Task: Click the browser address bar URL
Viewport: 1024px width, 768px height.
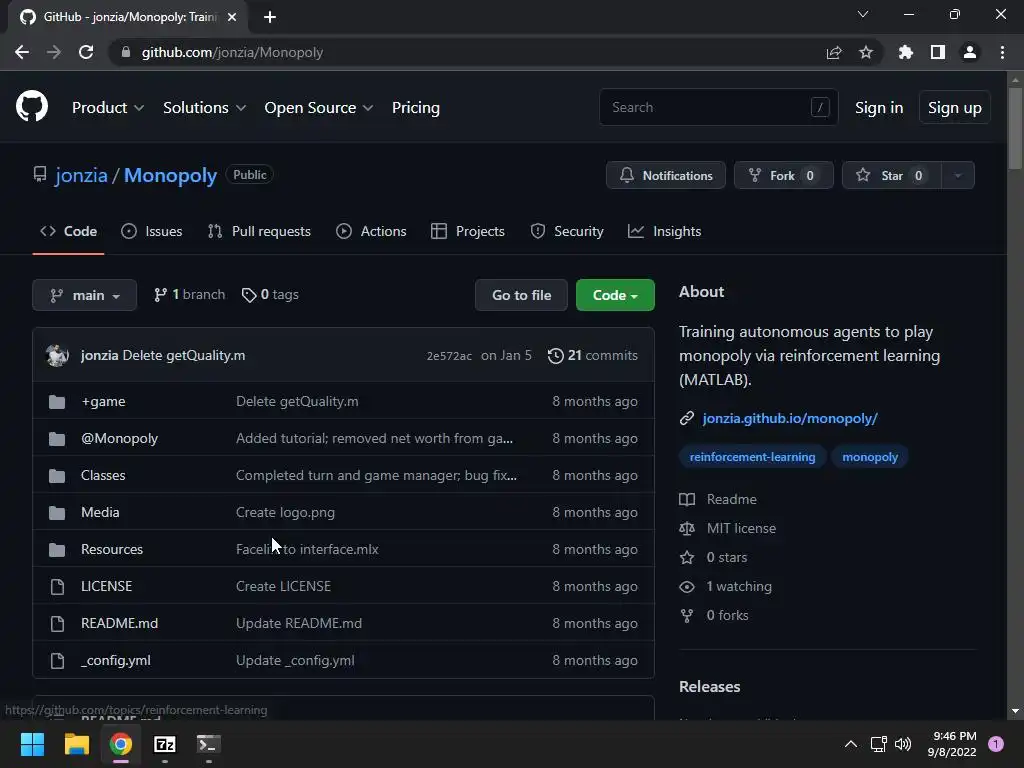Action: [x=232, y=52]
